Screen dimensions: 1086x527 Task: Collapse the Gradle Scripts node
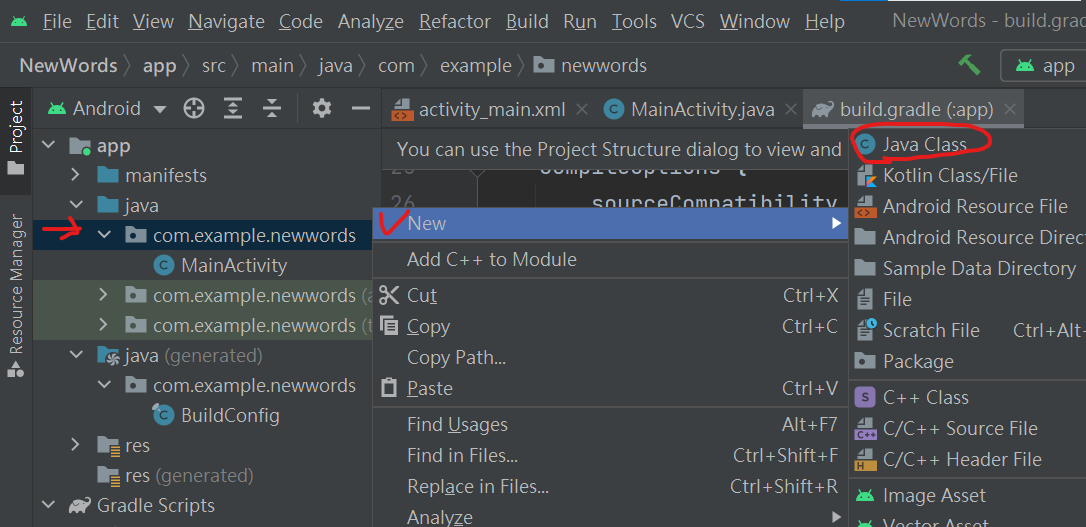pyautogui.click(x=48, y=506)
